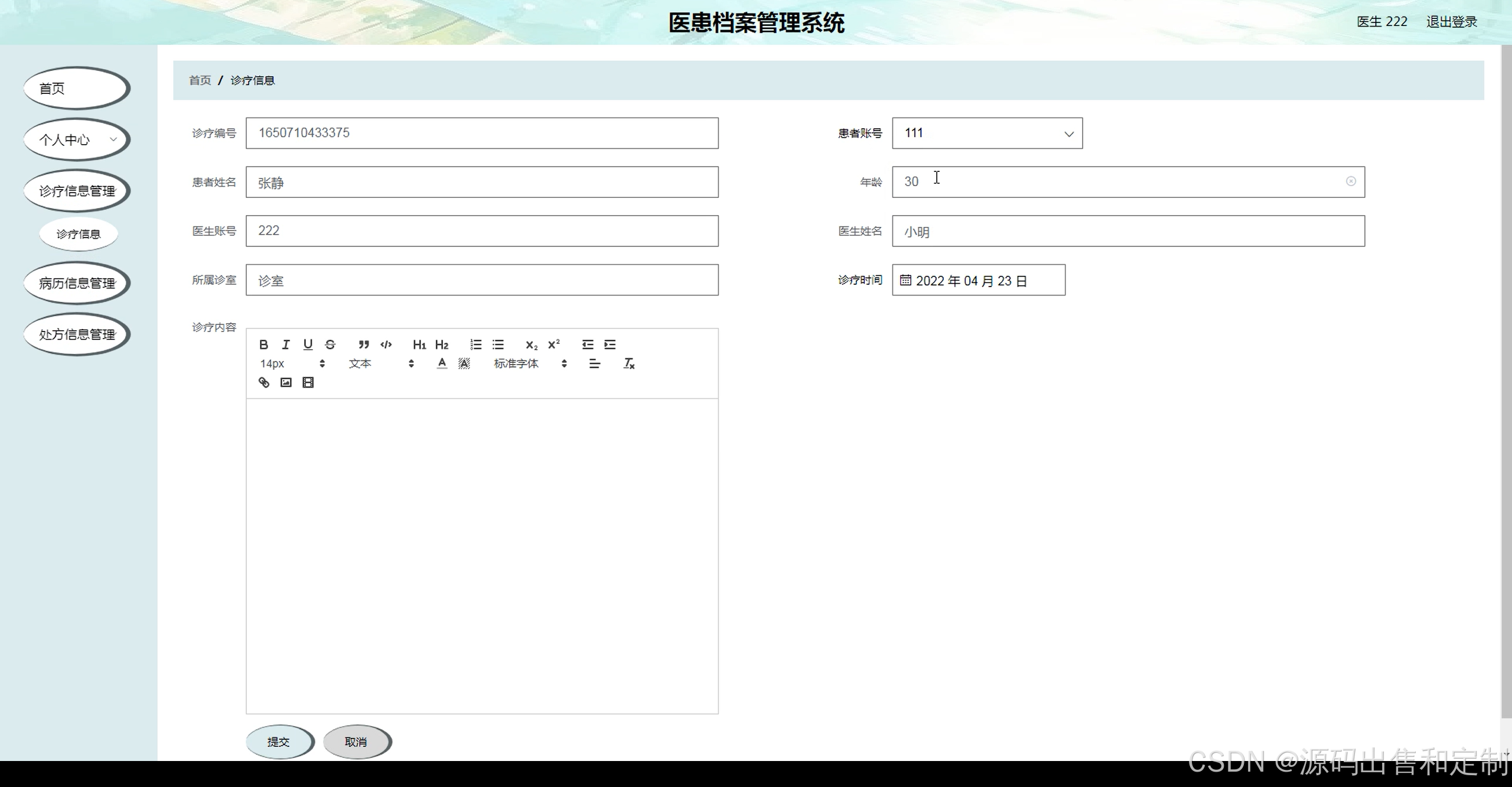The height and width of the screenshot is (787, 1512).
Task: Insert a blockquote via the quote icon
Action: point(364,344)
